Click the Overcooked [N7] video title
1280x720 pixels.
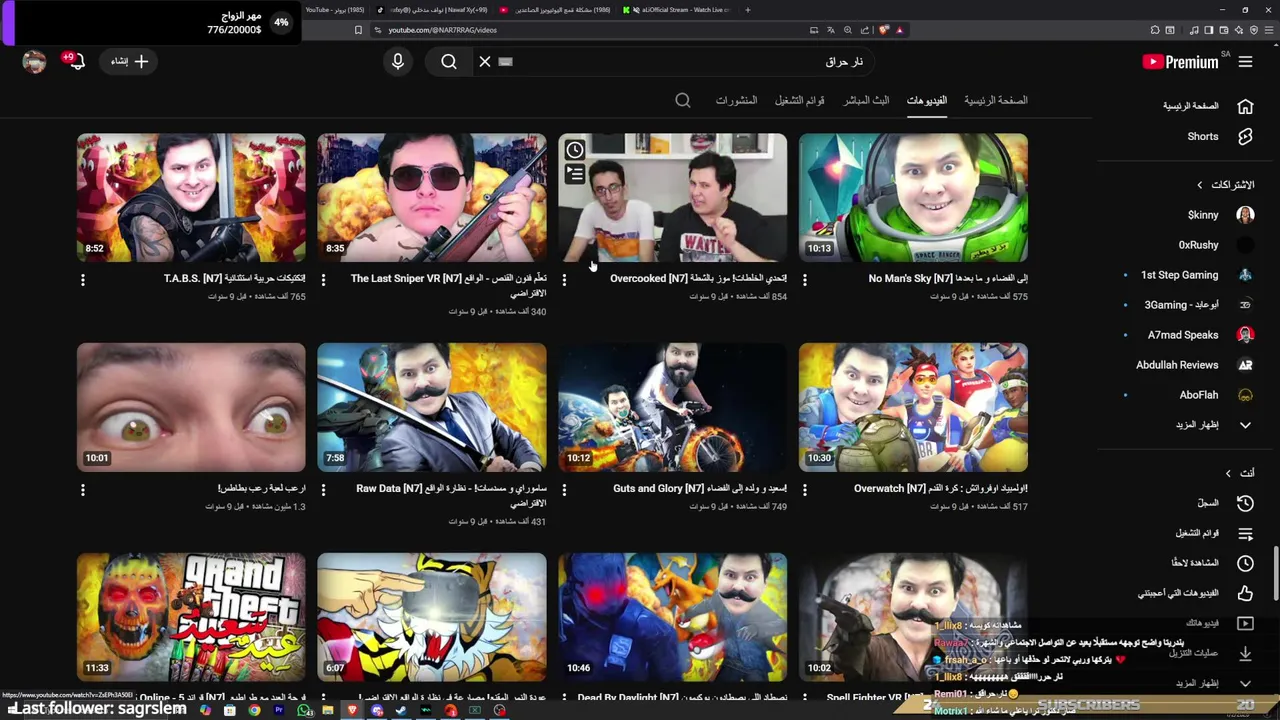[698, 279]
